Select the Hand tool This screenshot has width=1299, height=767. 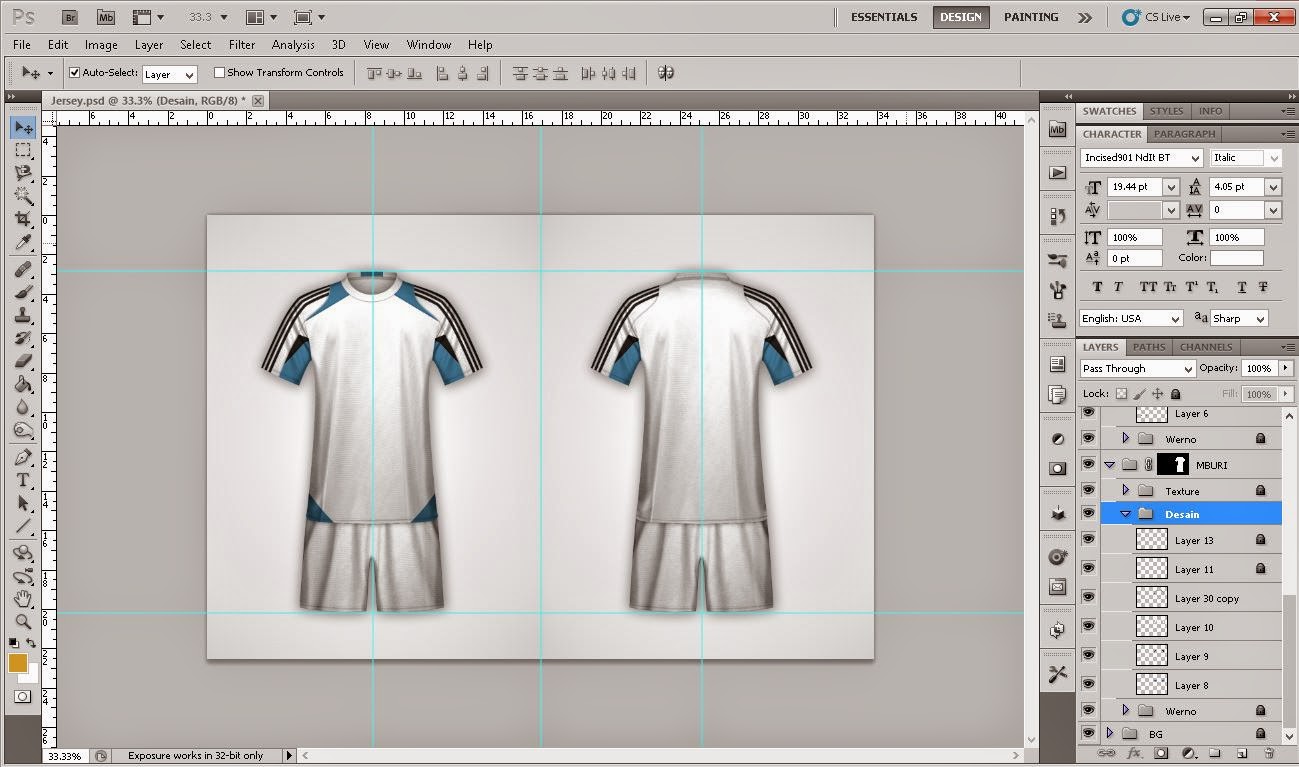point(23,599)
